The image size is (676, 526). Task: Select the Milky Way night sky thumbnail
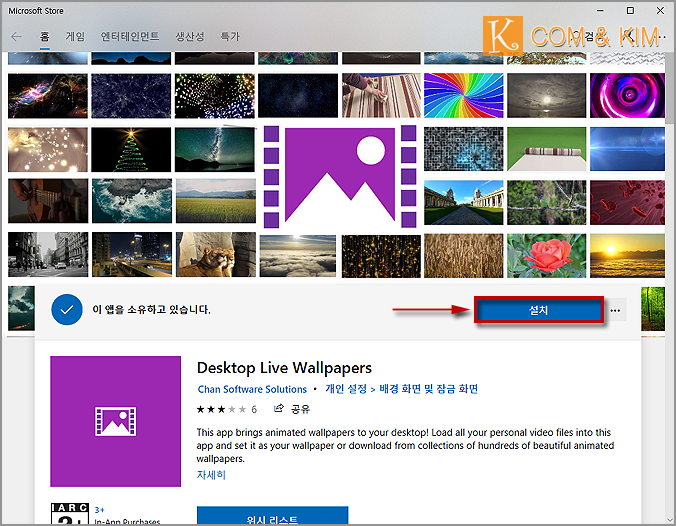pos(215,150)
